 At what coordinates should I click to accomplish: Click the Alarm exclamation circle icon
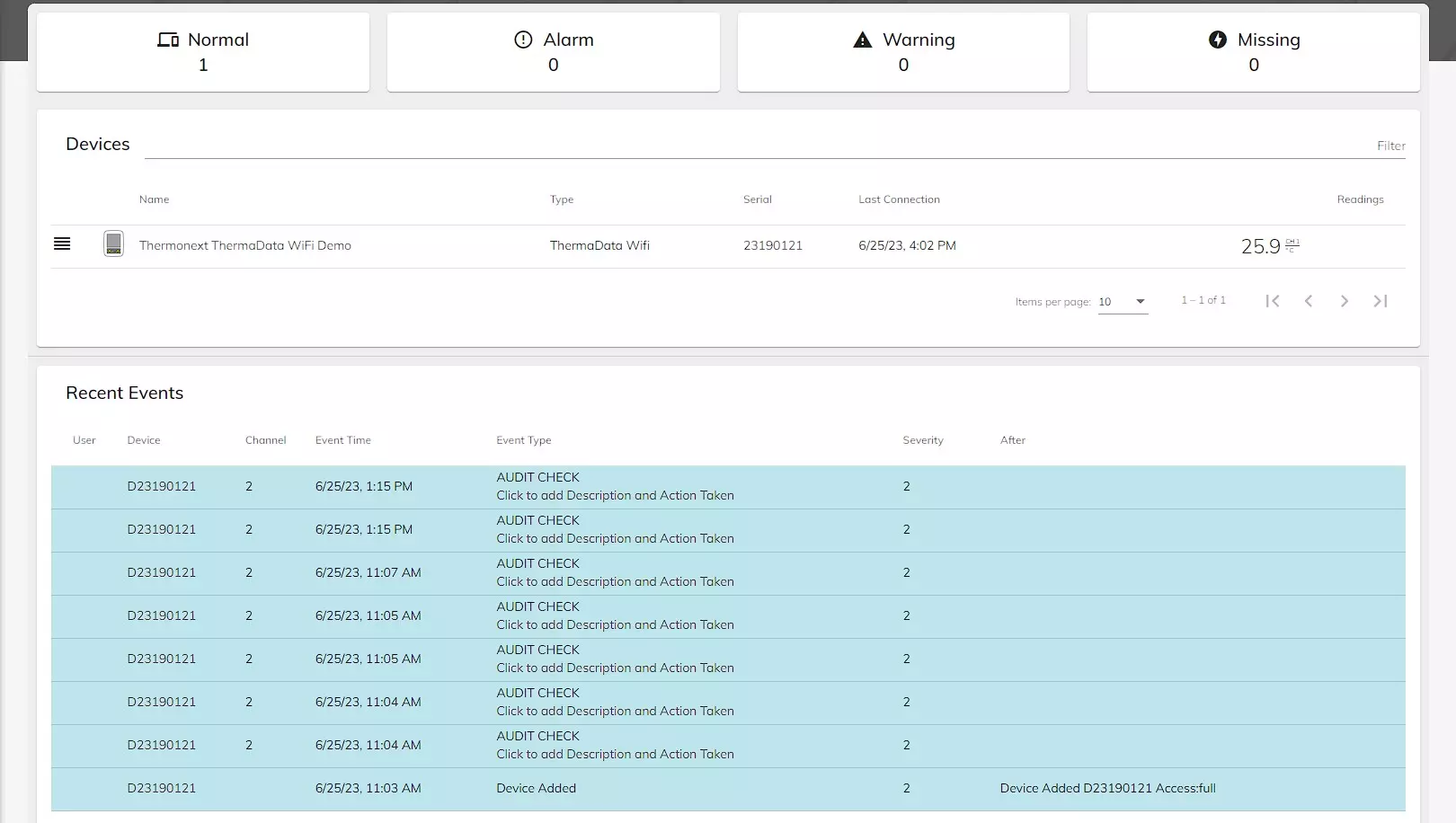(x=523, y=40)
